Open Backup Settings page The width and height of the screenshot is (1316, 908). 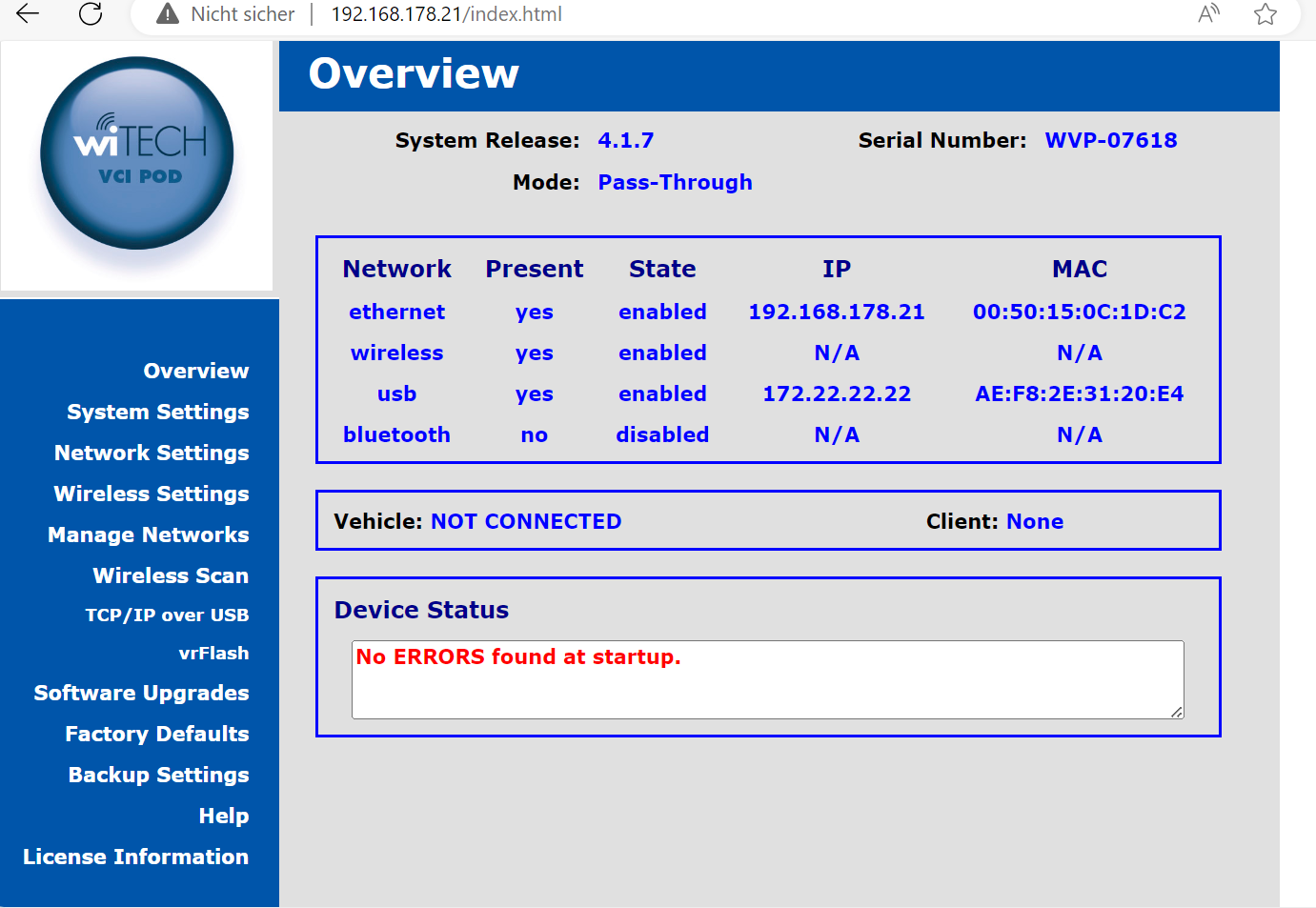[x=158, y=775]
